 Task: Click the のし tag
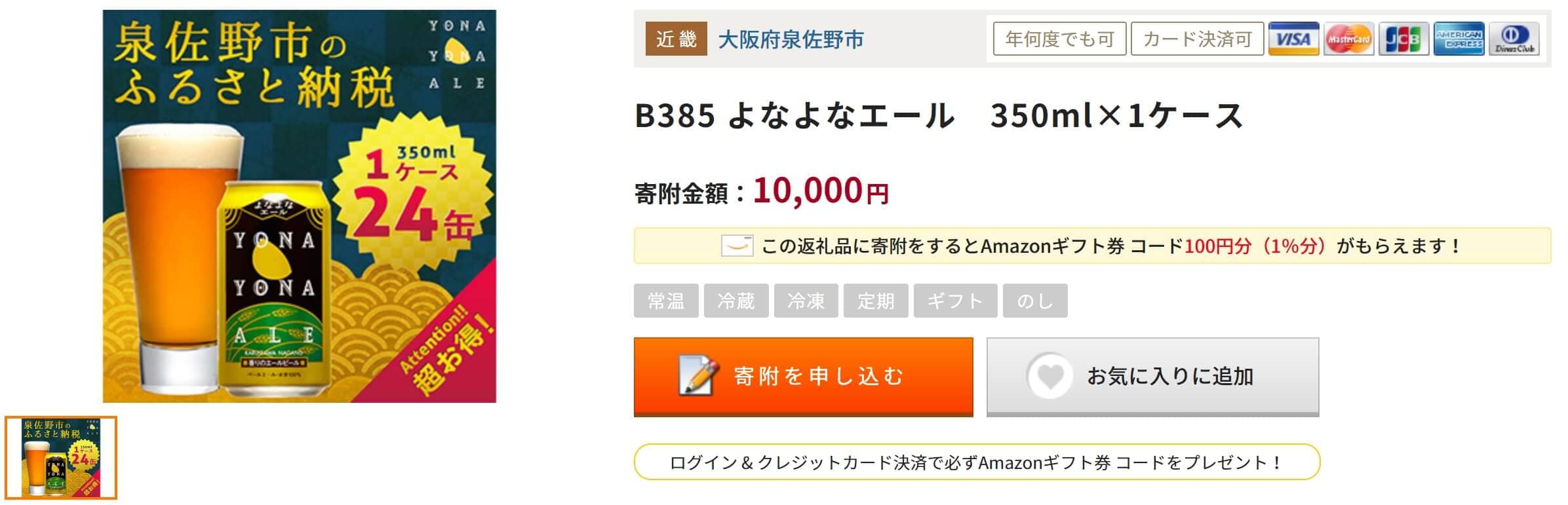point(1035,301)
